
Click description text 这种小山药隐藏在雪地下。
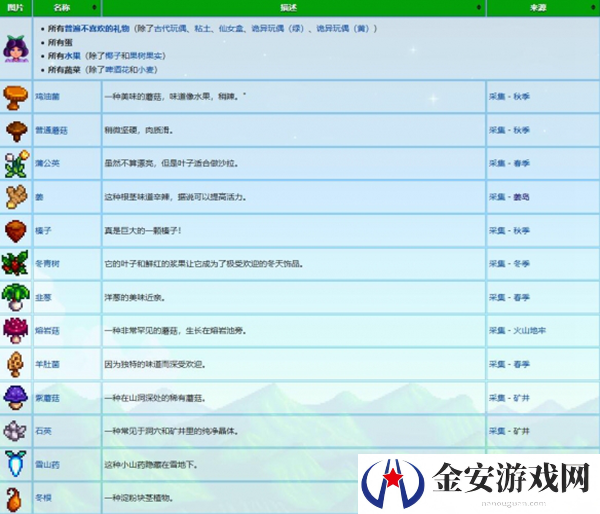coord(151,465)
